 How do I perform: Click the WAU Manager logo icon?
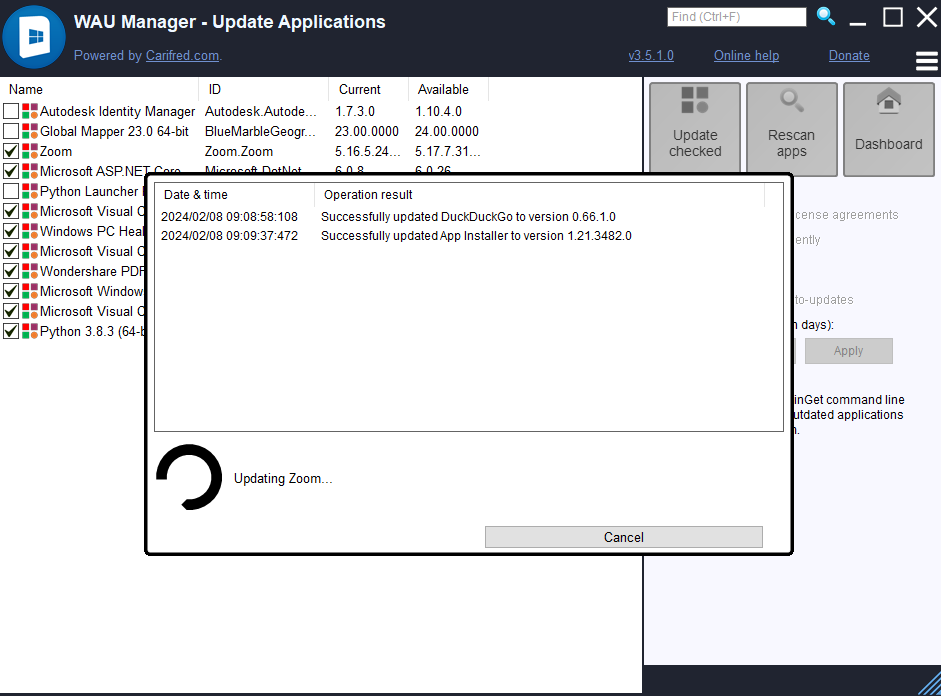point(34,37)
